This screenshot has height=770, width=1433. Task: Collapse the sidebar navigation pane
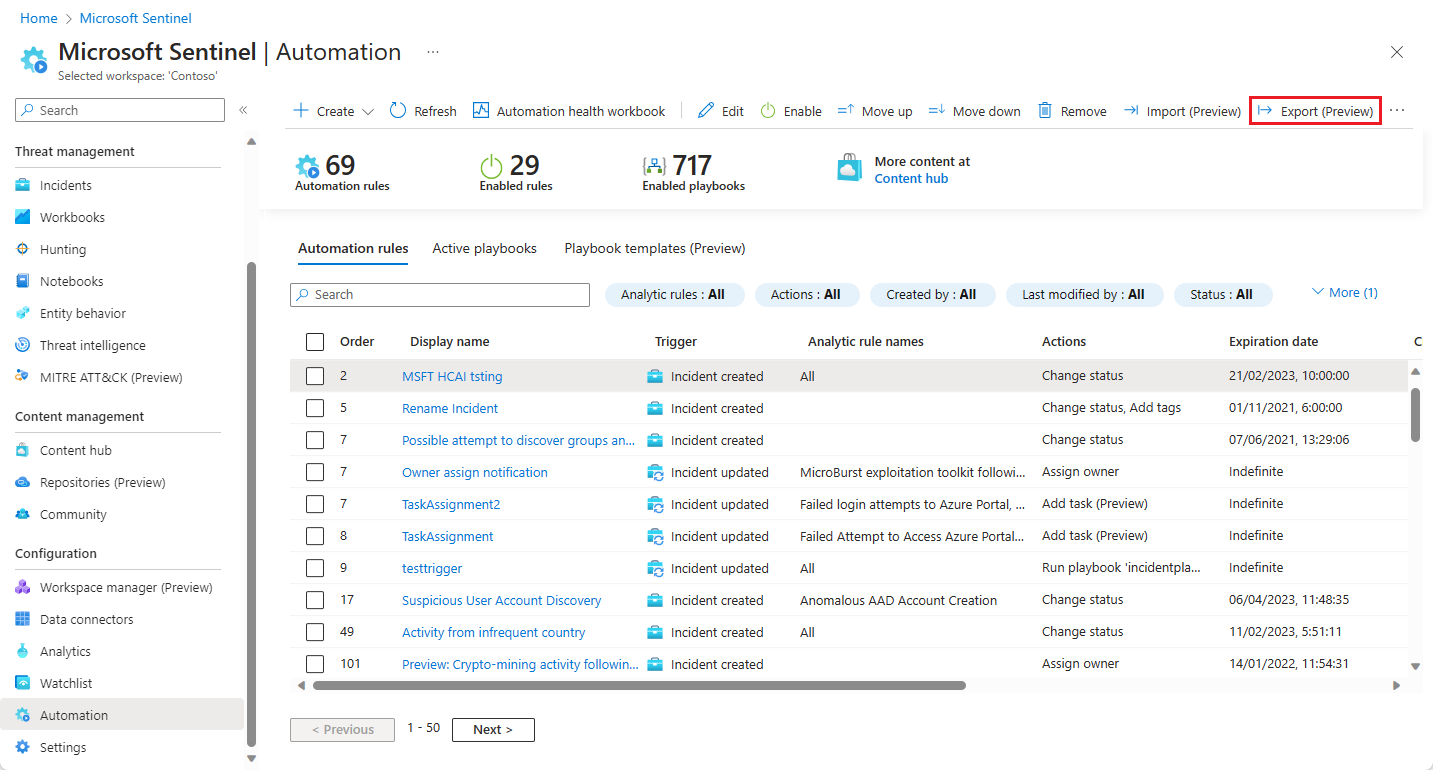coord(243,110)
